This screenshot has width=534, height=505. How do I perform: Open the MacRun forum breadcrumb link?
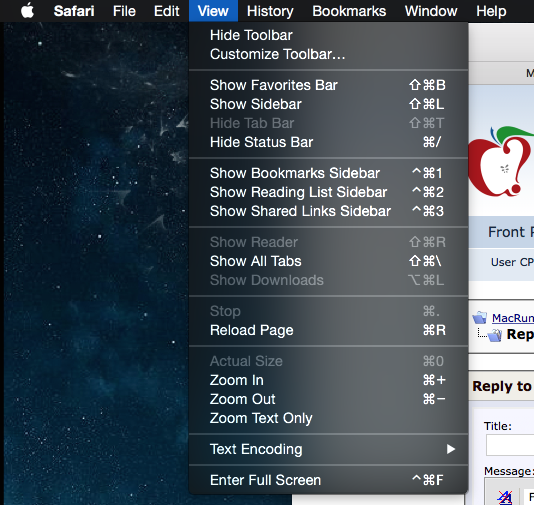coord(513,318)
